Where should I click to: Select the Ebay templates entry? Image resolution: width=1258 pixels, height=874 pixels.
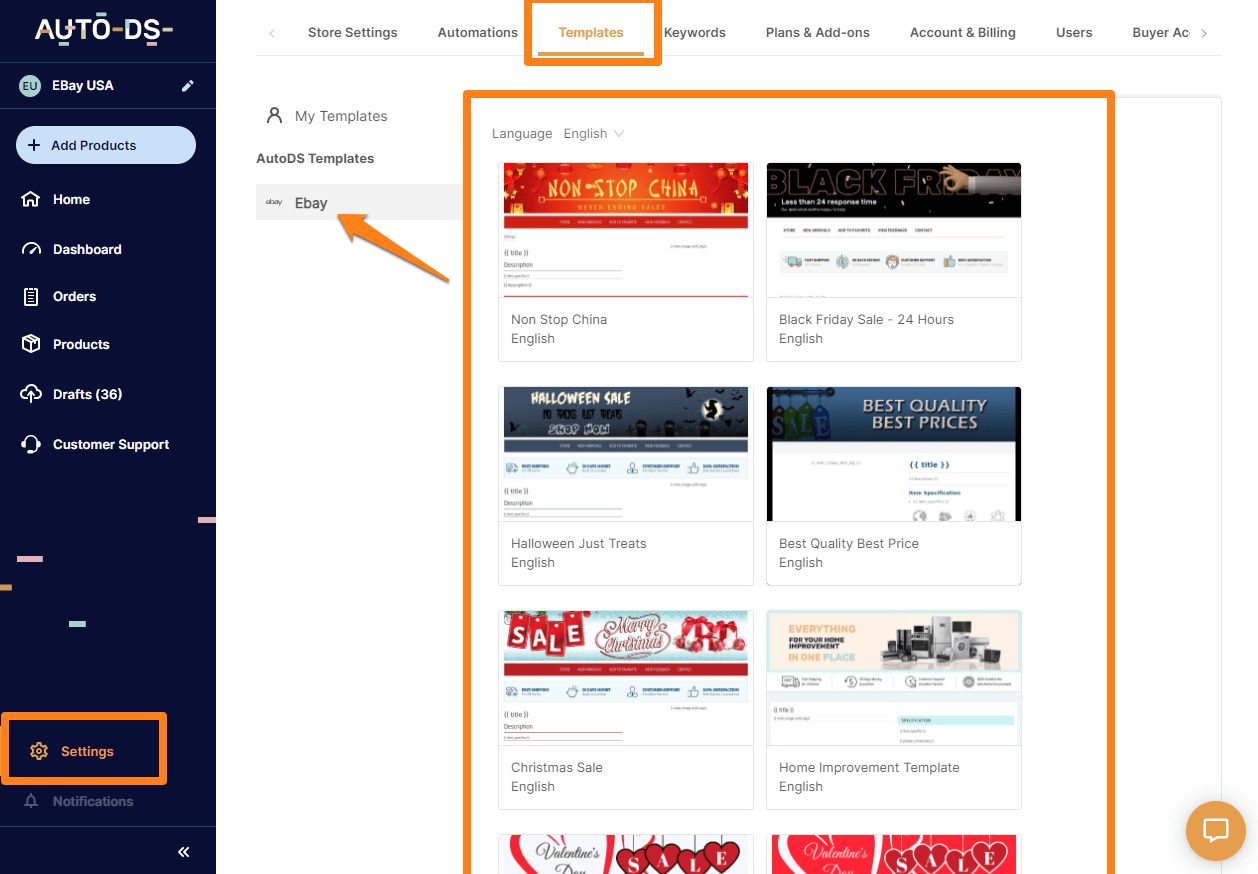[359, 203]
